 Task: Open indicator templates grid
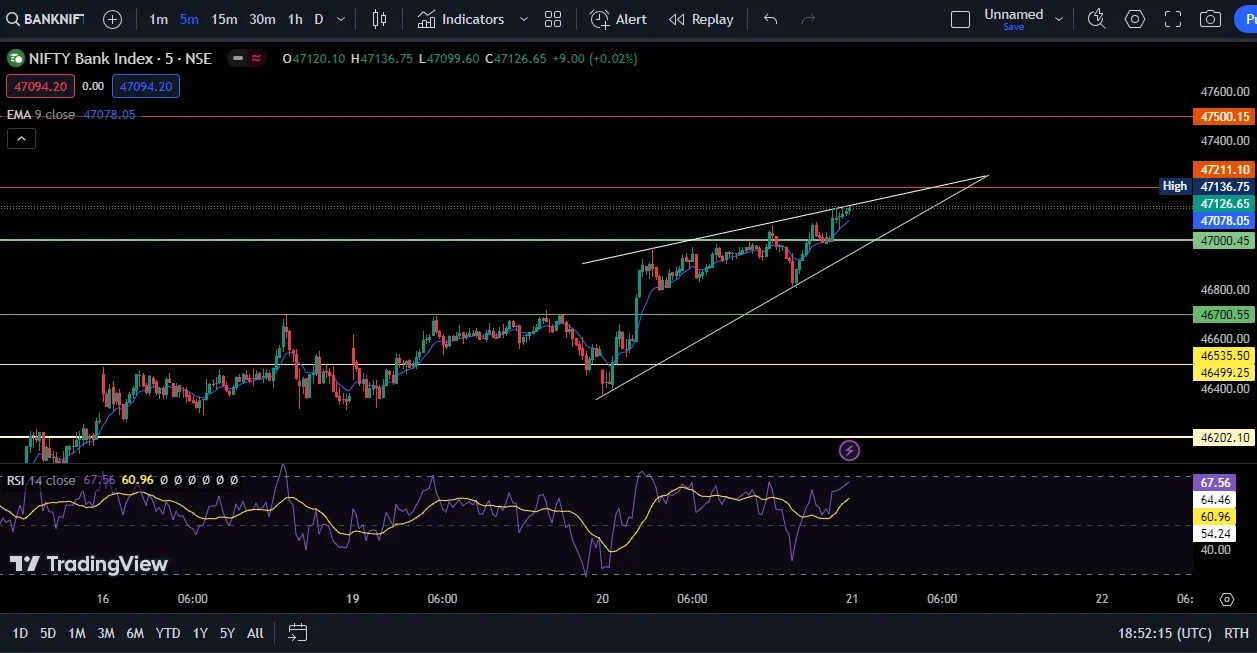click(x=553, y=19)
